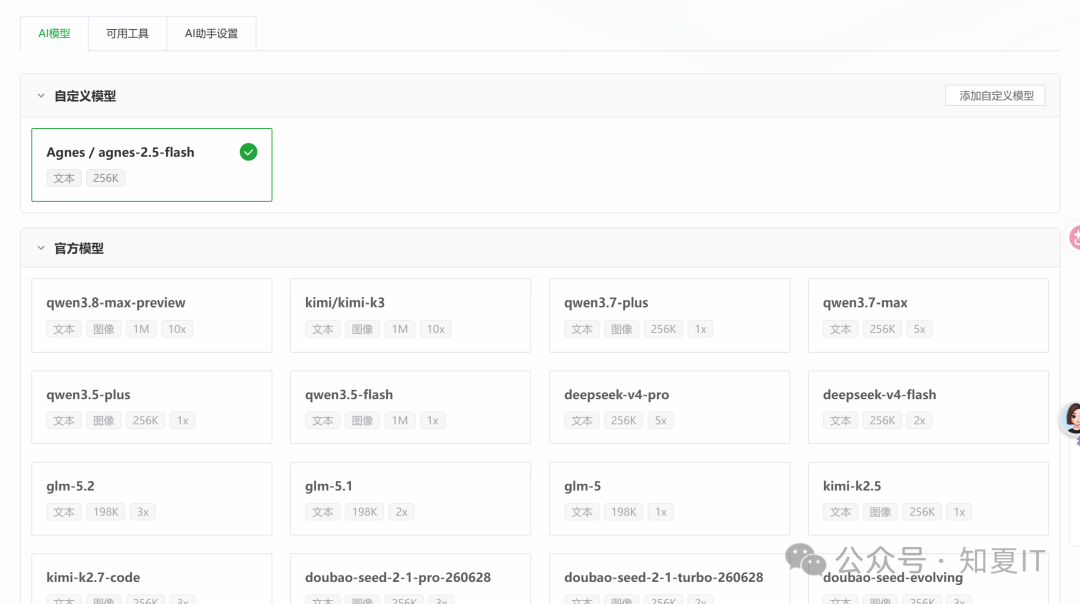This screenshot has height=604, width=1080.
Task: Choose the glm-5 model card title
Action: (x=583, y=486)
